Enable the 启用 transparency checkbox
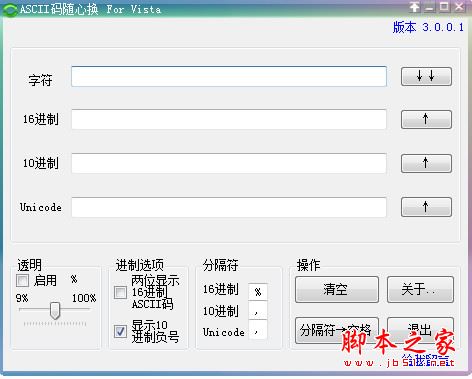 (x=22, y=280)
